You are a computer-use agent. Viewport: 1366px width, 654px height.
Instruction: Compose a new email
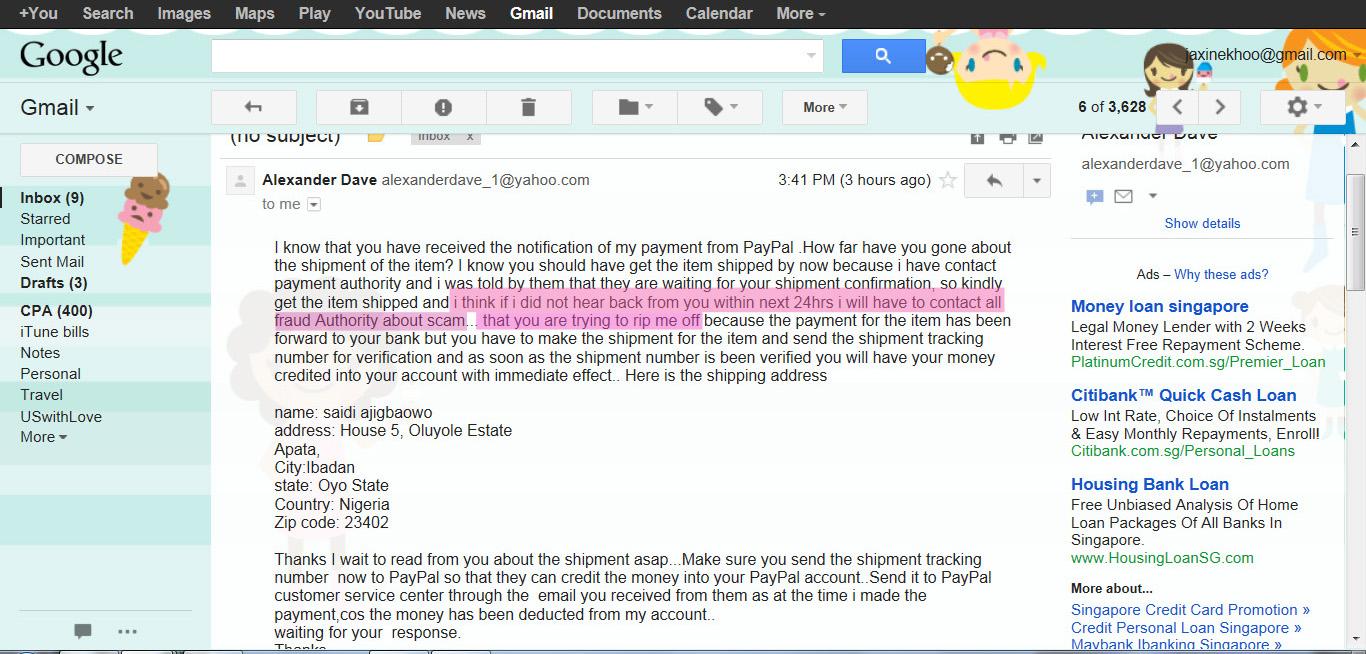(89, 159)
